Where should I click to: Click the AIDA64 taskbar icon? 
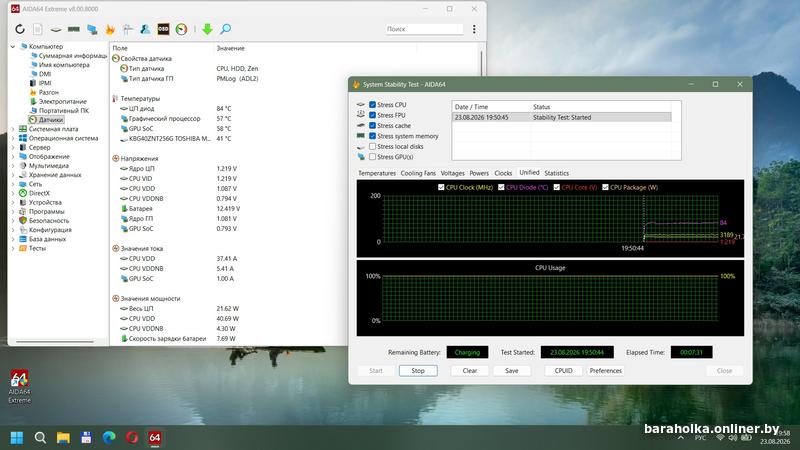[x=155, y=437]
